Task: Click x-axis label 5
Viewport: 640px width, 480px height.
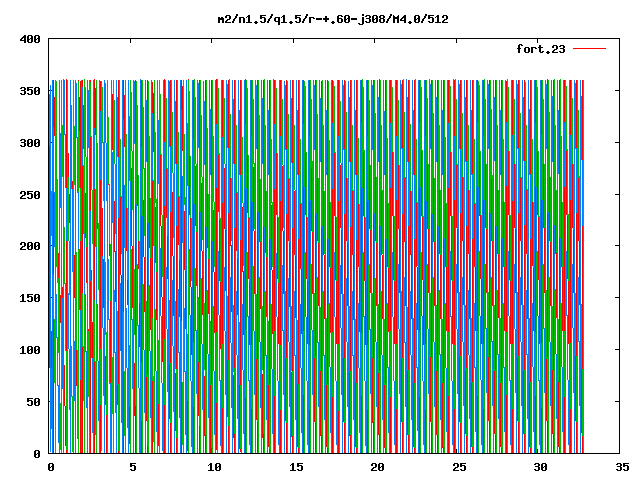Action: click(133, 467)
